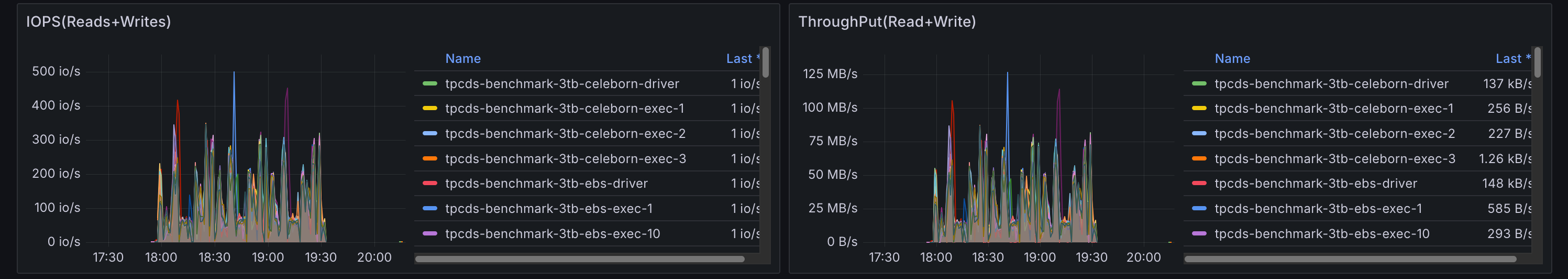Screen dimensions: 1568x279
Task: Sort ThroughPut legend by Last header
Action: pos(1508,59)
